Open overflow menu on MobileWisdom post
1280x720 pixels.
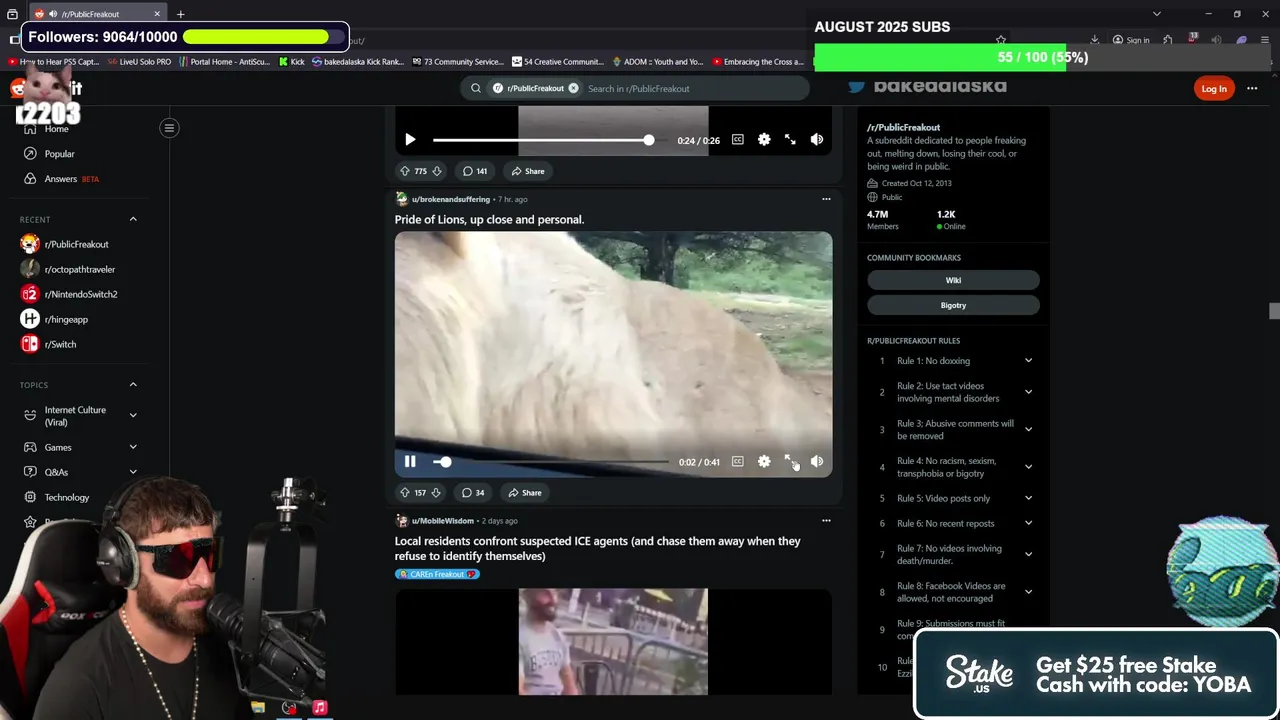(826, 520)
